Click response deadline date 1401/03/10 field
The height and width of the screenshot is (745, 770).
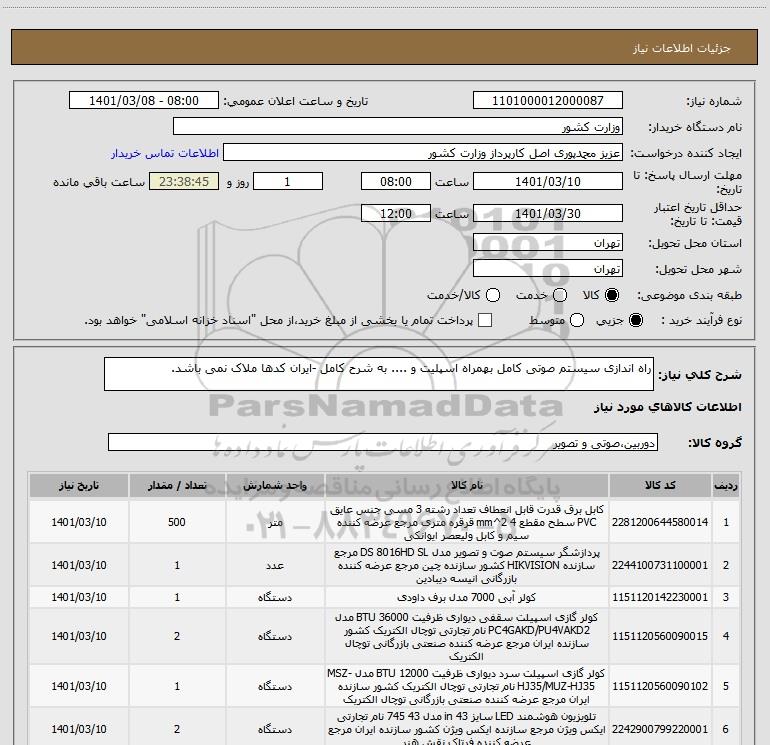click(x=548, y=181)
